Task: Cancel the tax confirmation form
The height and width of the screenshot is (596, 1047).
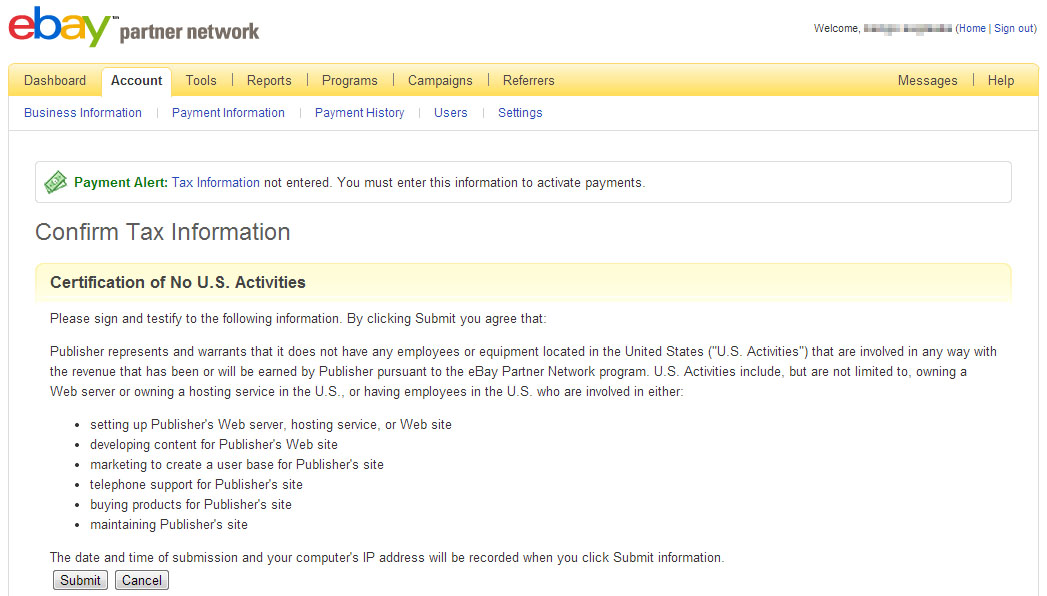Action: [x=142, y=580]
